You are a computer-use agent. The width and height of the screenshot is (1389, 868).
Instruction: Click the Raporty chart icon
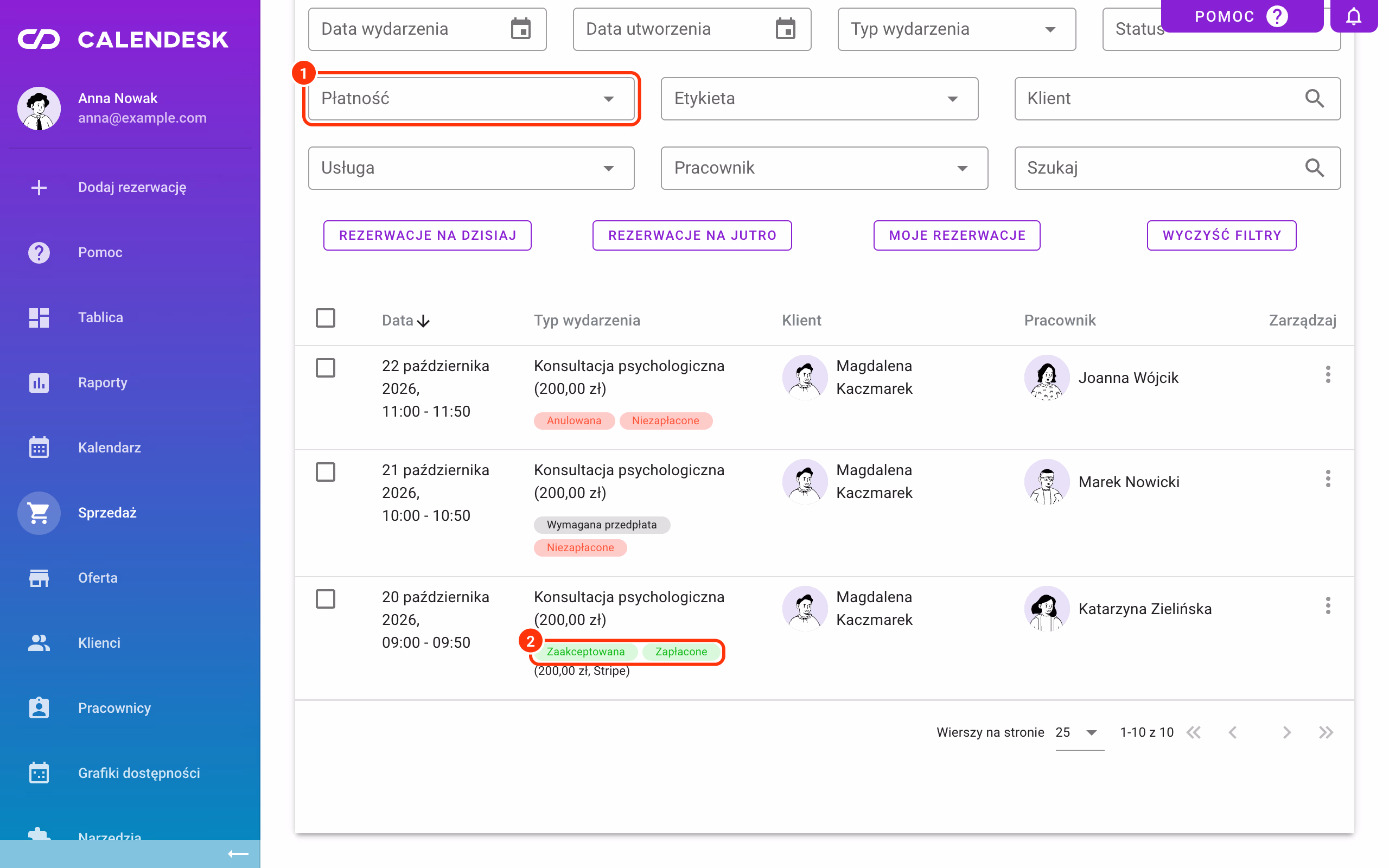click(x=39, y=382)
